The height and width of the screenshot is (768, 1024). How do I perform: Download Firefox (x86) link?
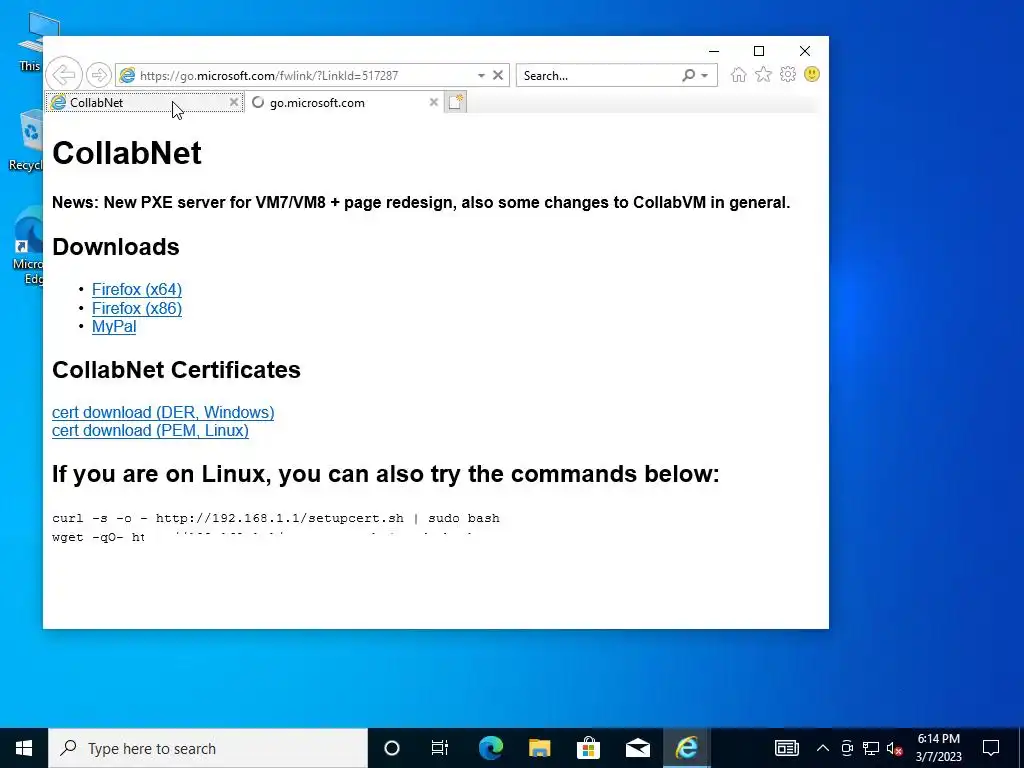(x=136, y=308)
